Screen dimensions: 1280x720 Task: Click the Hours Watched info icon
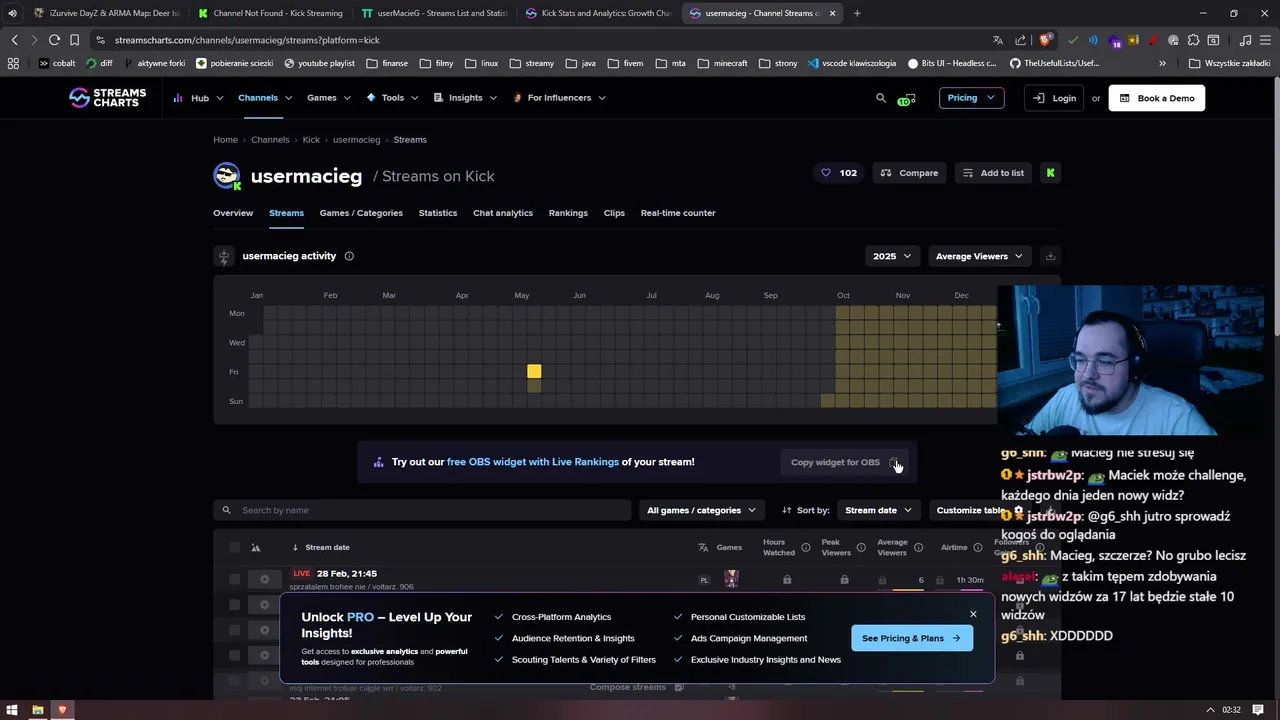tap(805, 547)
